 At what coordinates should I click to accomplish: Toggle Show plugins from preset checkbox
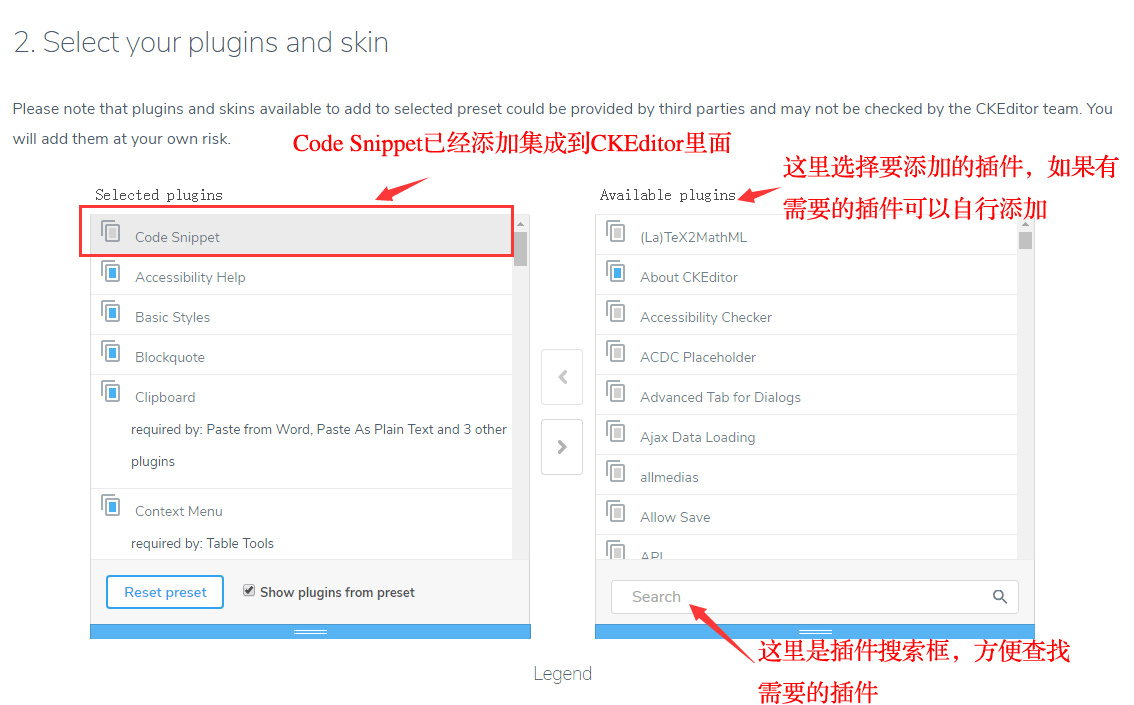pos(249,591)
